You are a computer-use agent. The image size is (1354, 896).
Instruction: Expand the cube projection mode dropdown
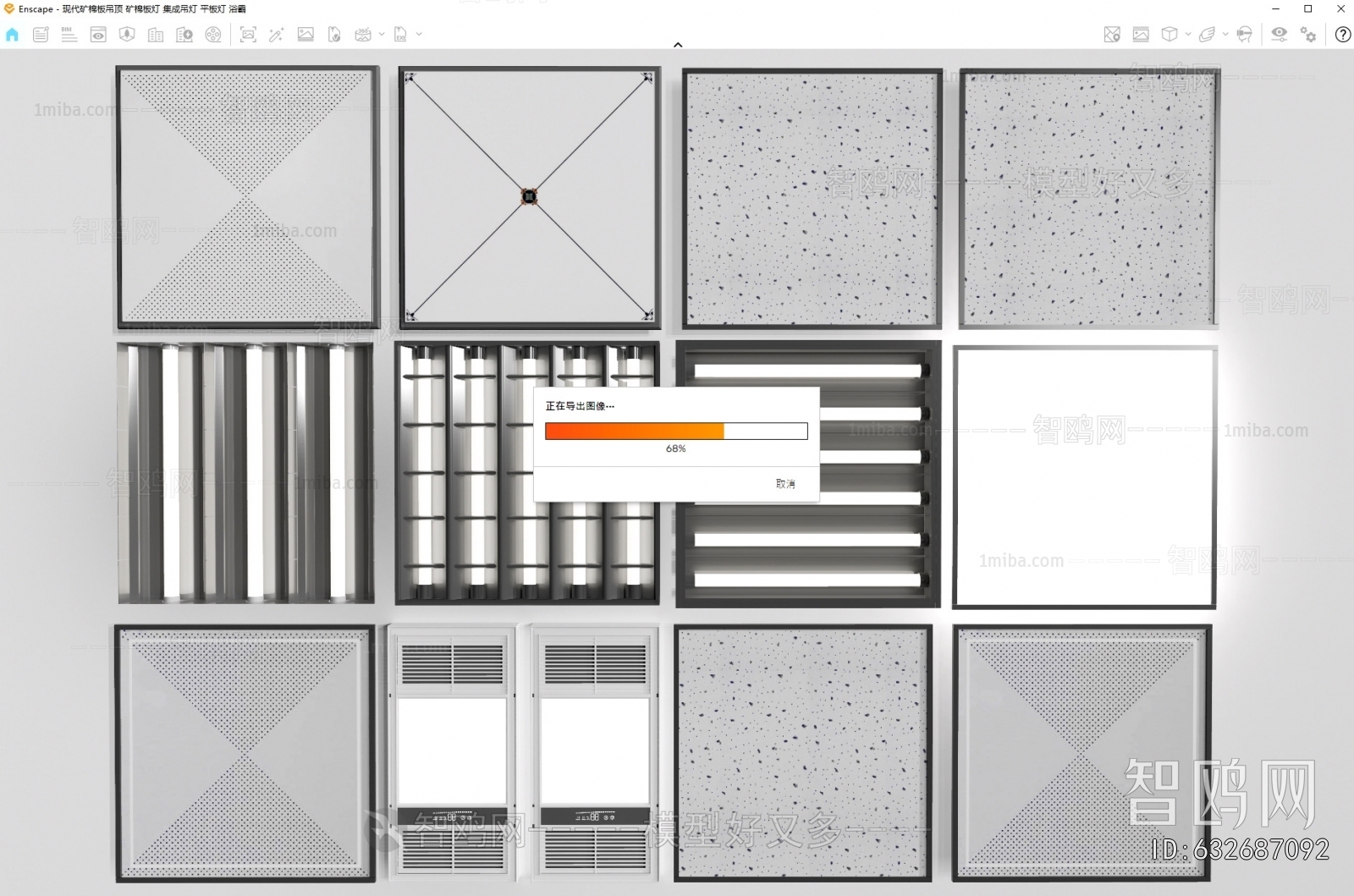(x=1188, y=35)
